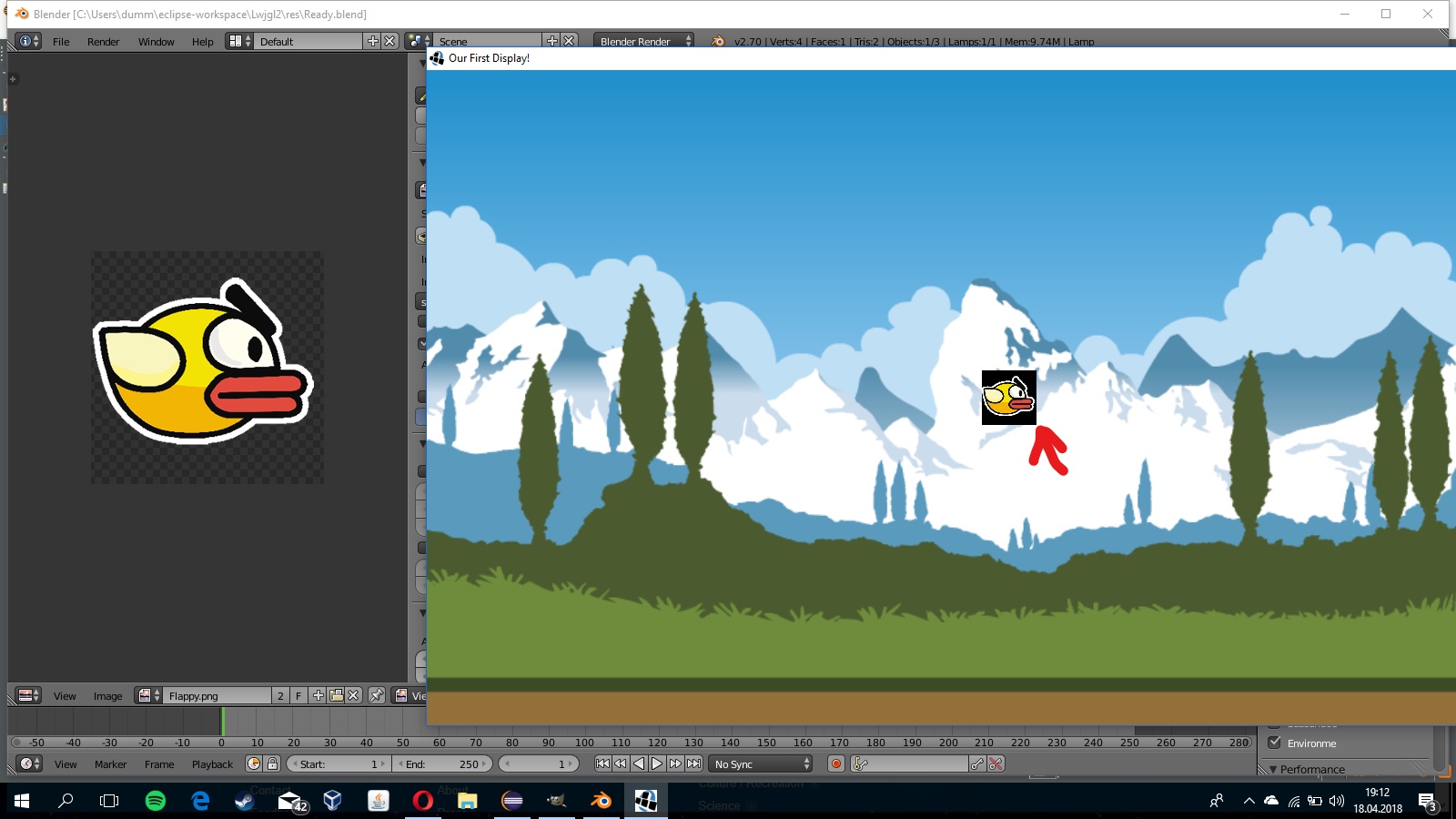Click the current frame field
Viewport: 1456px width, 819px height.
(x=539, y=763)
